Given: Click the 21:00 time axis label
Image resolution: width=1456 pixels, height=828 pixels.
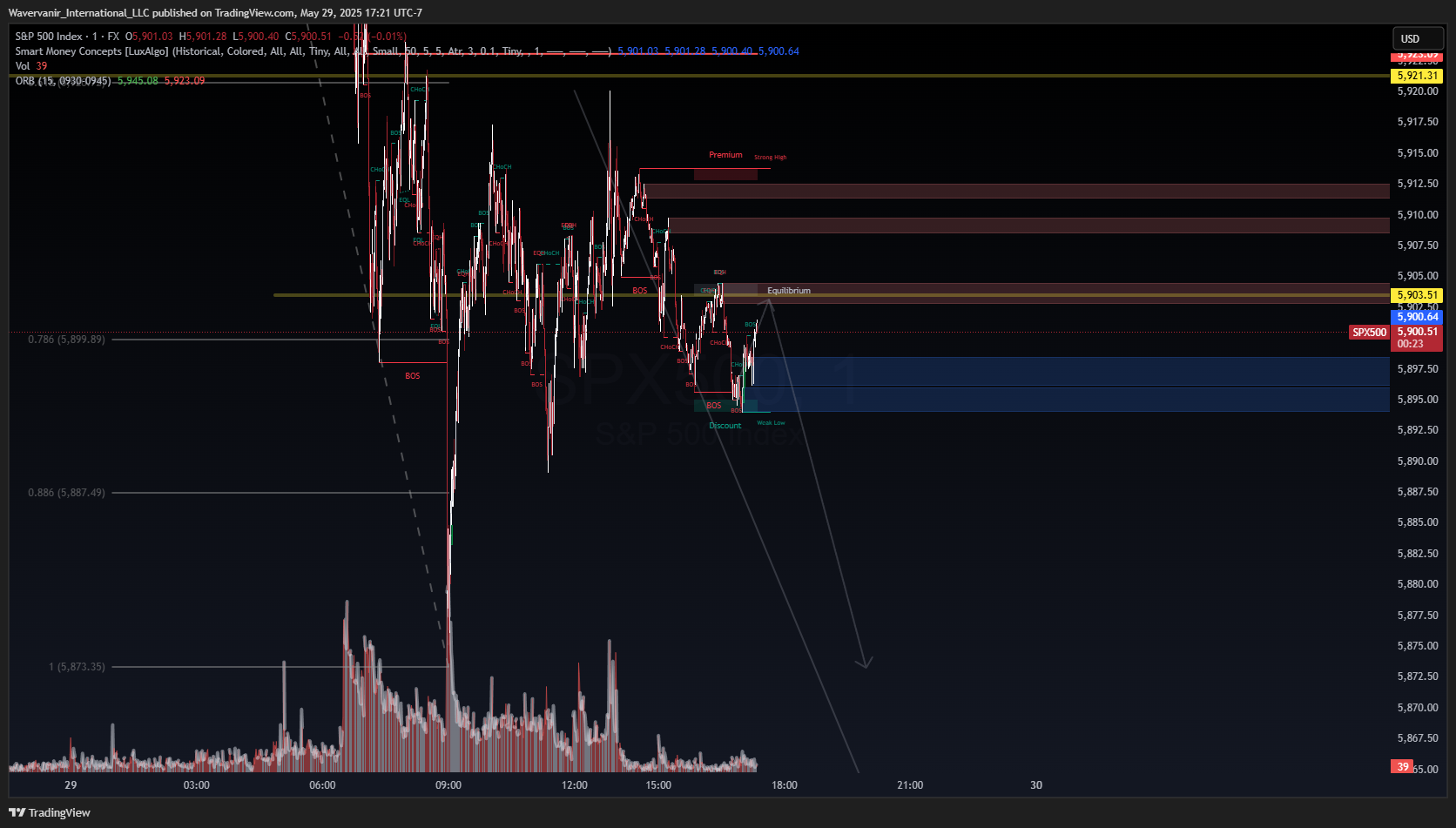Looking at the screenshot, I should [910, 785].
